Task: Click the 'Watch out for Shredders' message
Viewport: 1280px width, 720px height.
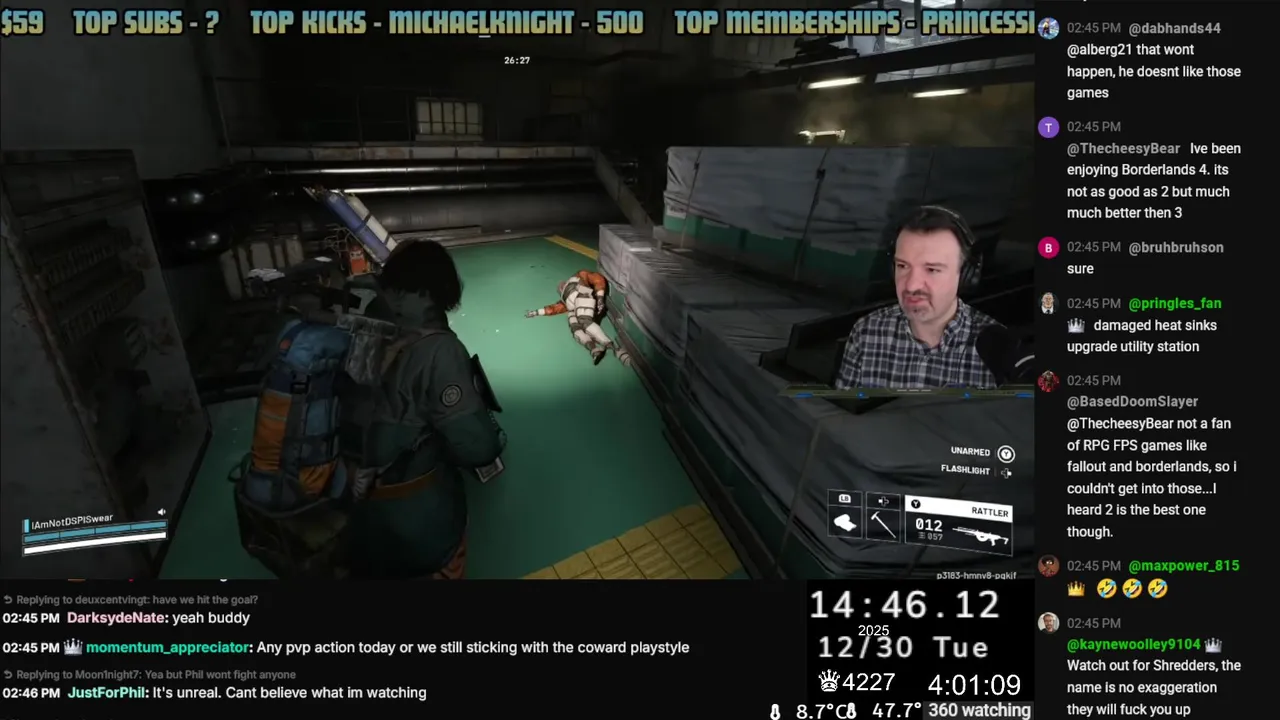Action: (x=1154, y=687)
